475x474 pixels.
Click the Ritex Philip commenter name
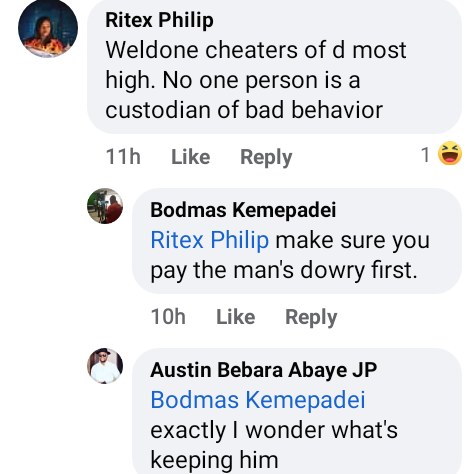click(x=159, y=20)
